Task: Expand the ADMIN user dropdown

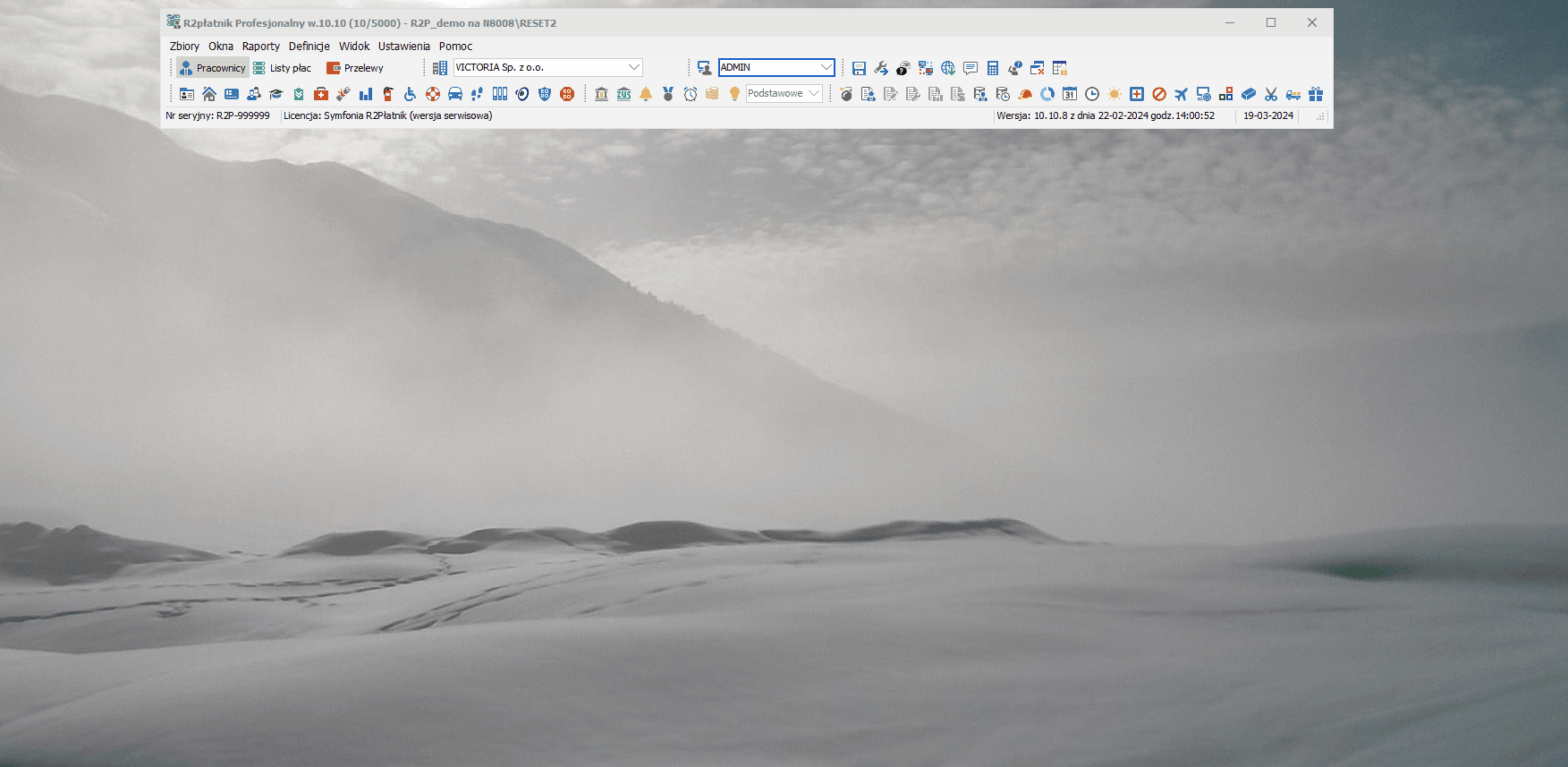Action: pos(826,67)
